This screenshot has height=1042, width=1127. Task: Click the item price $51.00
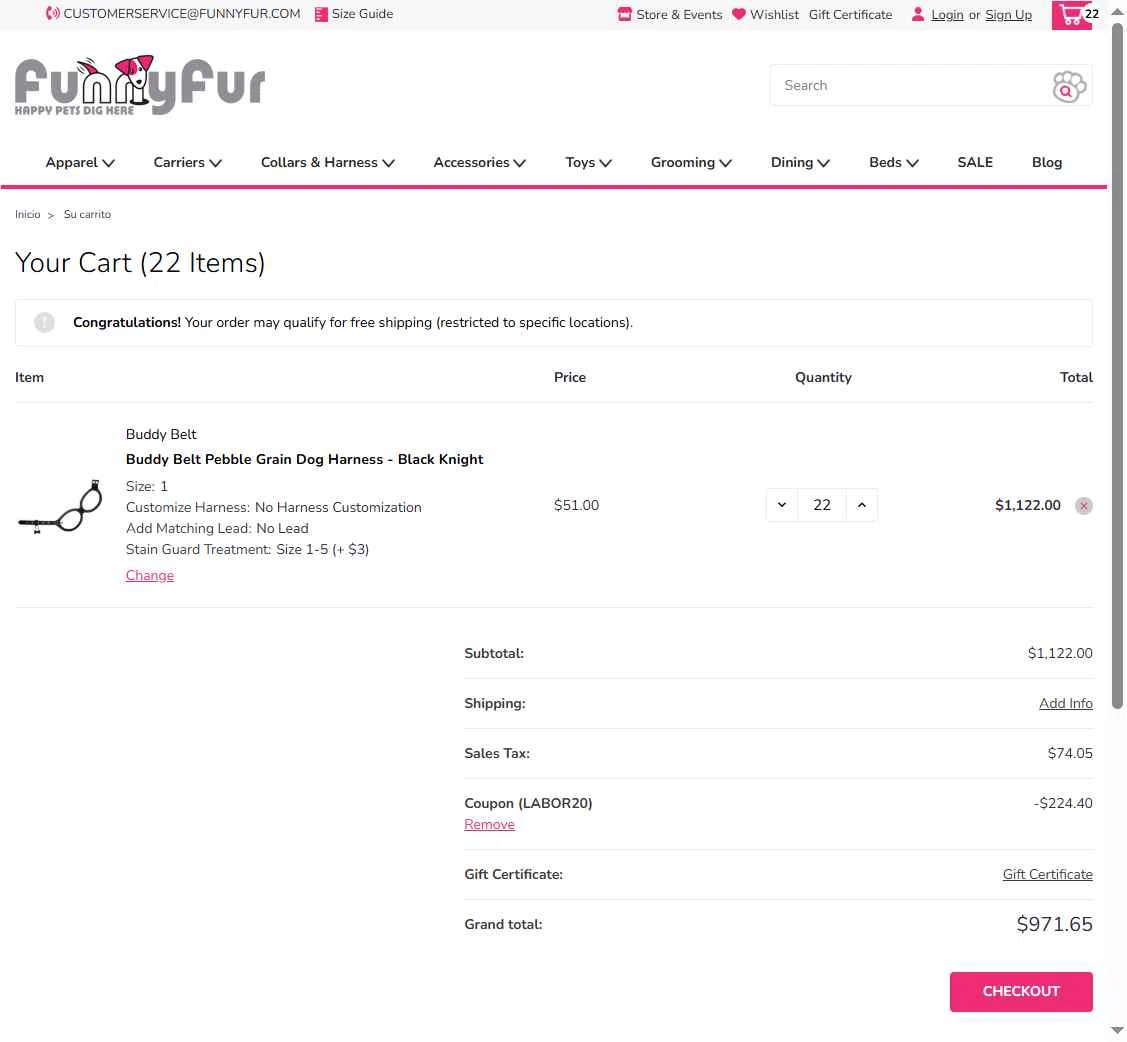click(576, 505)
